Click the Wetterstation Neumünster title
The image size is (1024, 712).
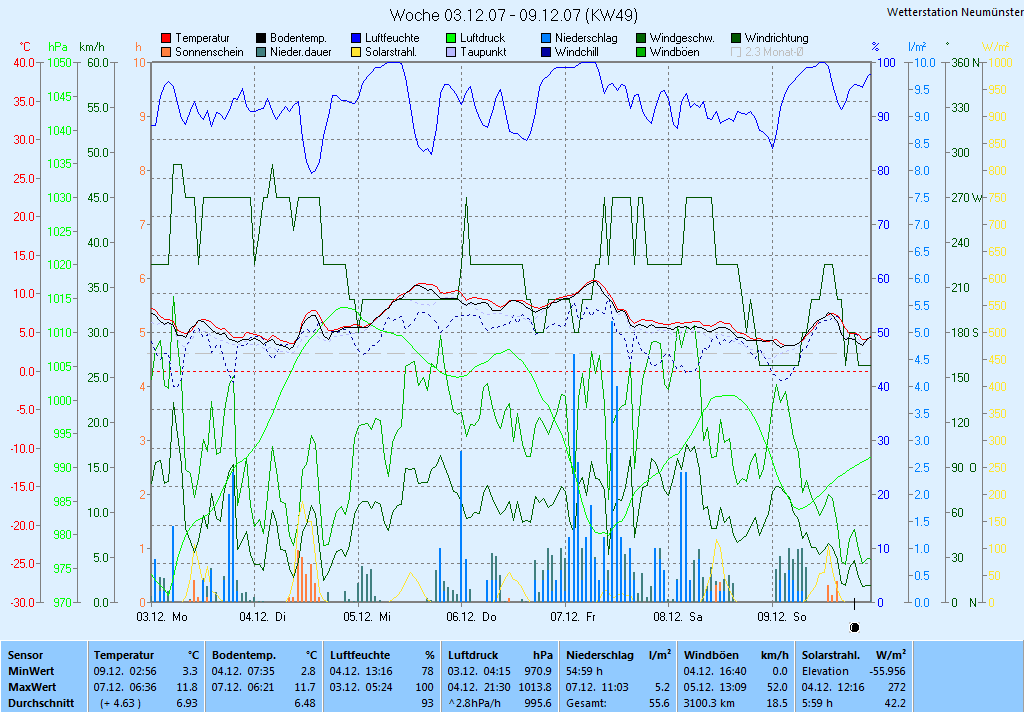tap(954, 12)
